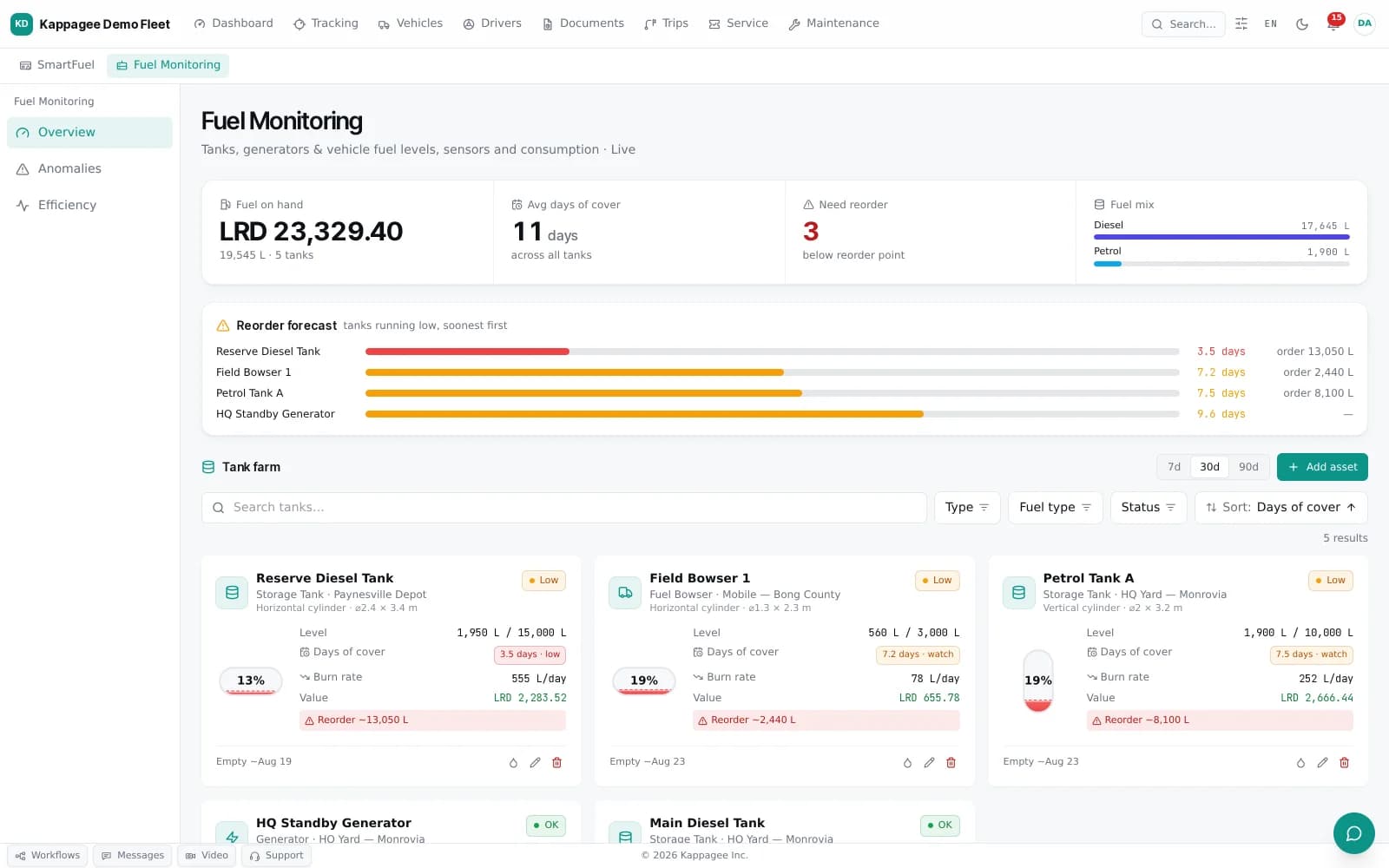This screenshot has height=868, width=1389.
Task: Click Reorder ~2,440 L alert
Action: pos(826,720)
